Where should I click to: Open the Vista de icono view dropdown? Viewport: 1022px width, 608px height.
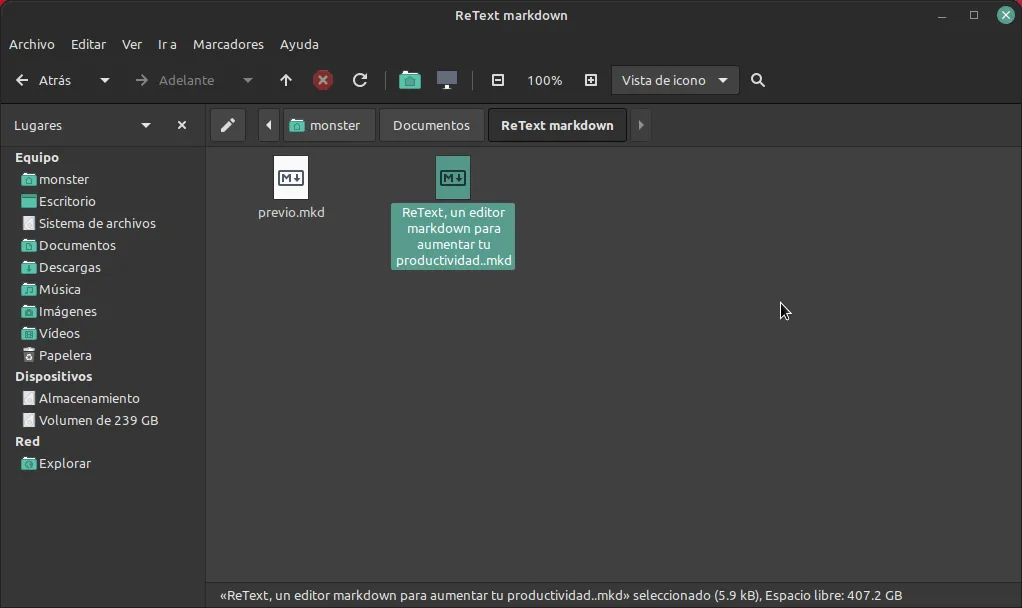coord(675,80)
